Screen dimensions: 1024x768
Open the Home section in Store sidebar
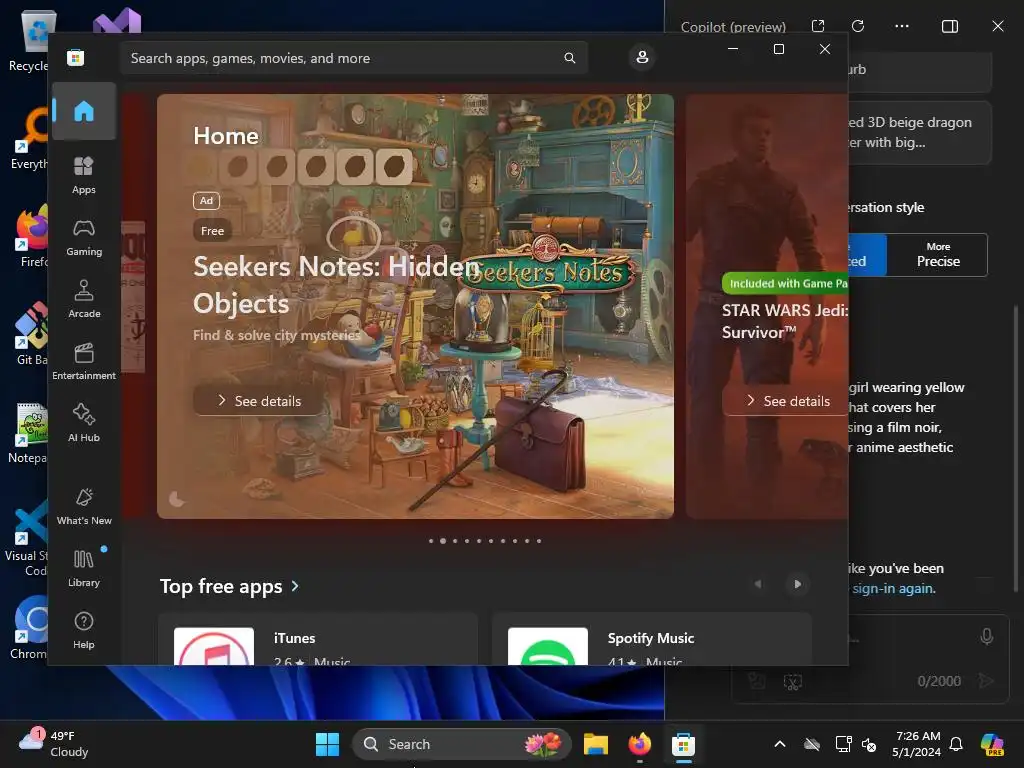[x=84, y=111]
